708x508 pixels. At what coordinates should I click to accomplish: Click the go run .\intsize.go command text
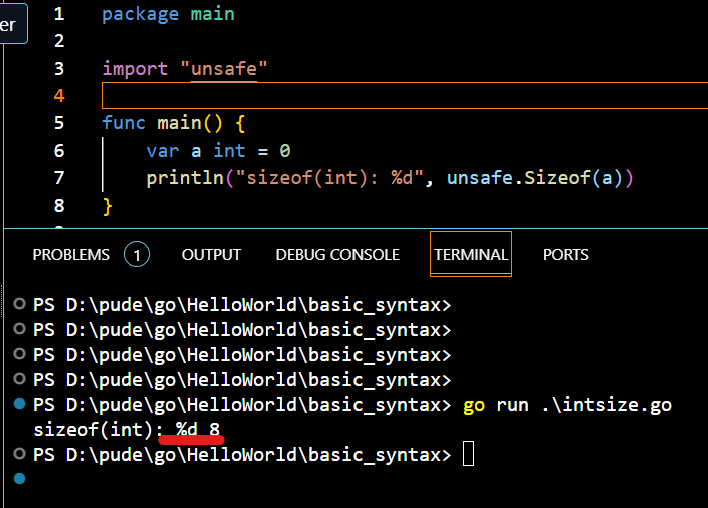[567, 405]
